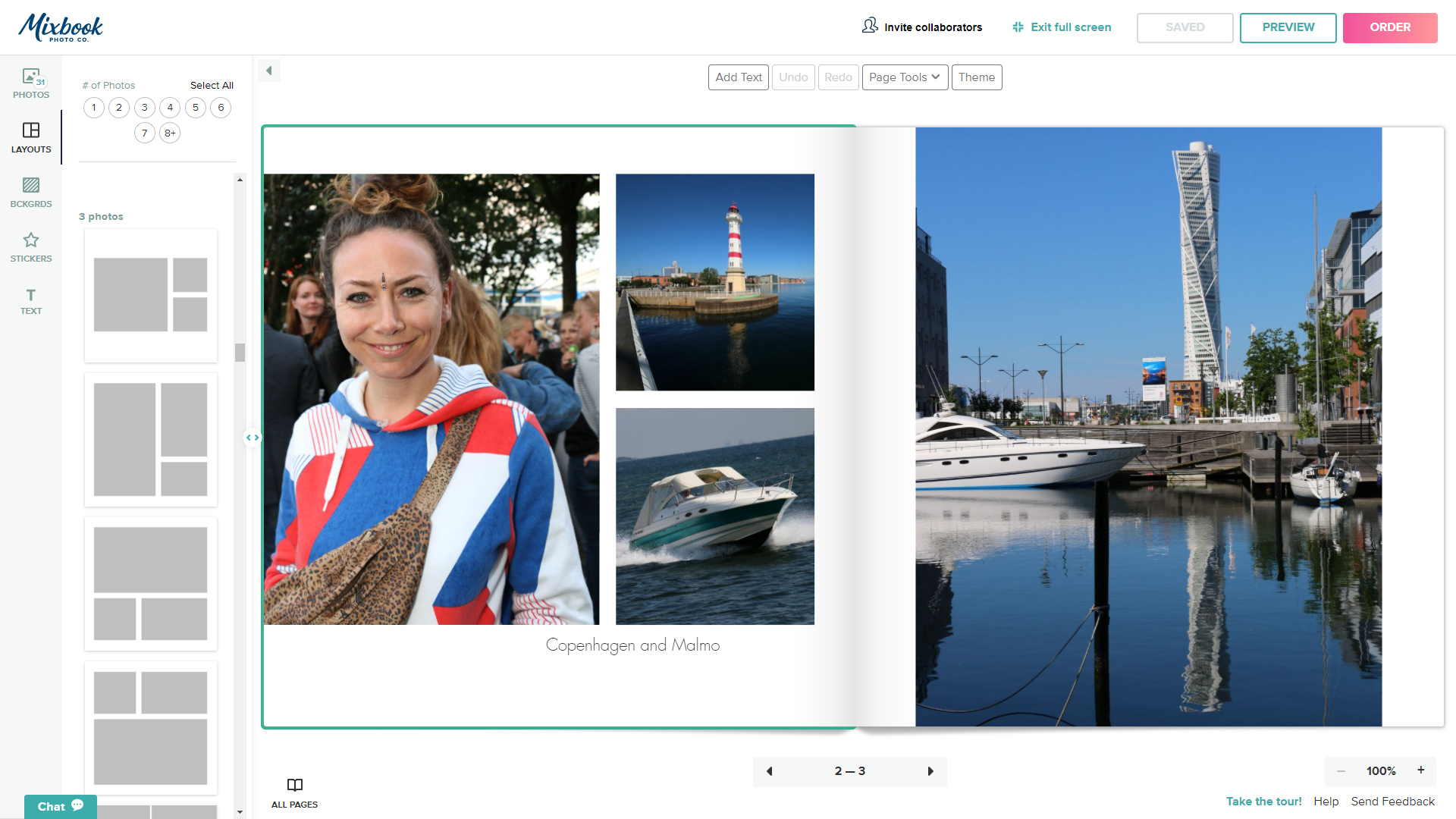
Task: Filter layouts to 3 photos
Action: tap(144, 108)
